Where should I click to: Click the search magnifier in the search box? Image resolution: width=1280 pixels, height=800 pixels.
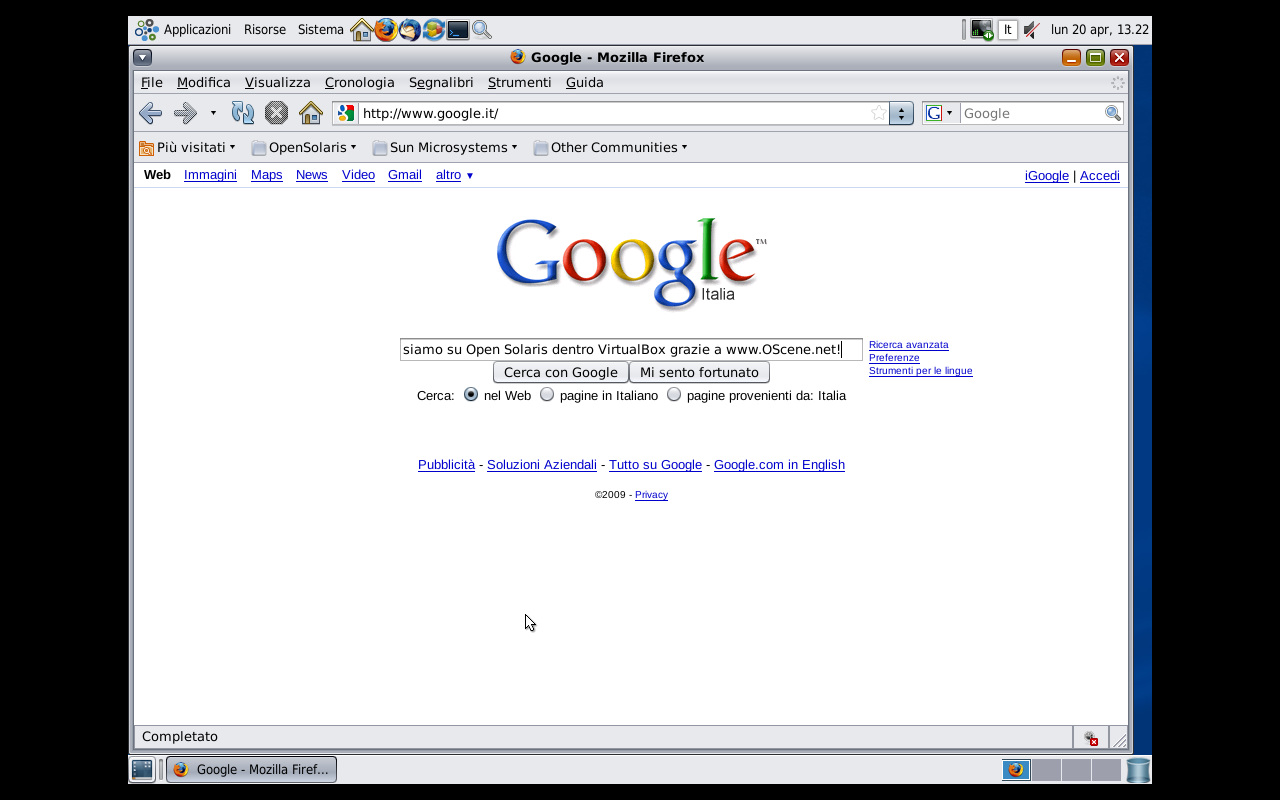(1112, 113)
